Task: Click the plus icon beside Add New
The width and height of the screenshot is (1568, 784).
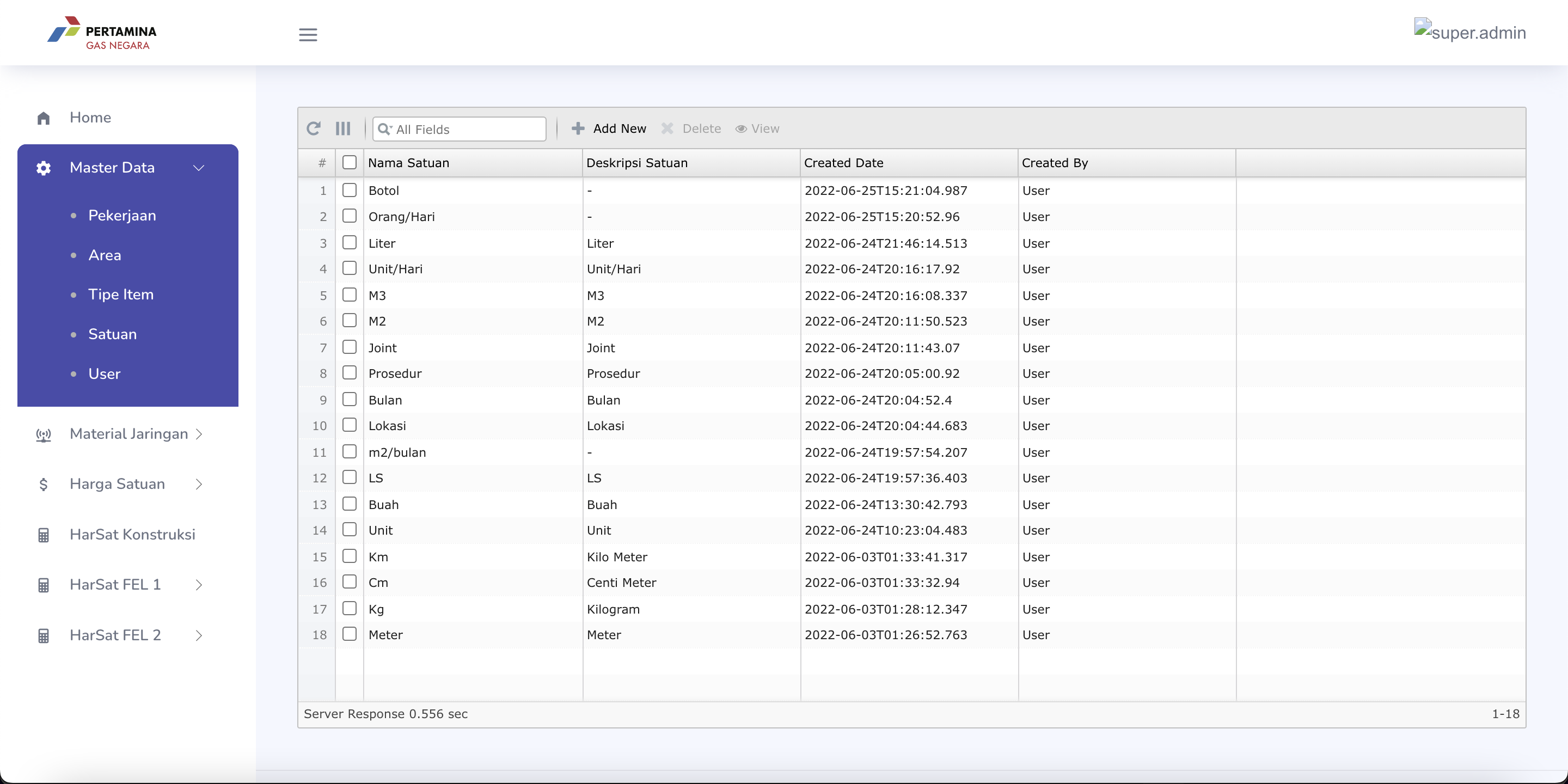Action: 578,128
